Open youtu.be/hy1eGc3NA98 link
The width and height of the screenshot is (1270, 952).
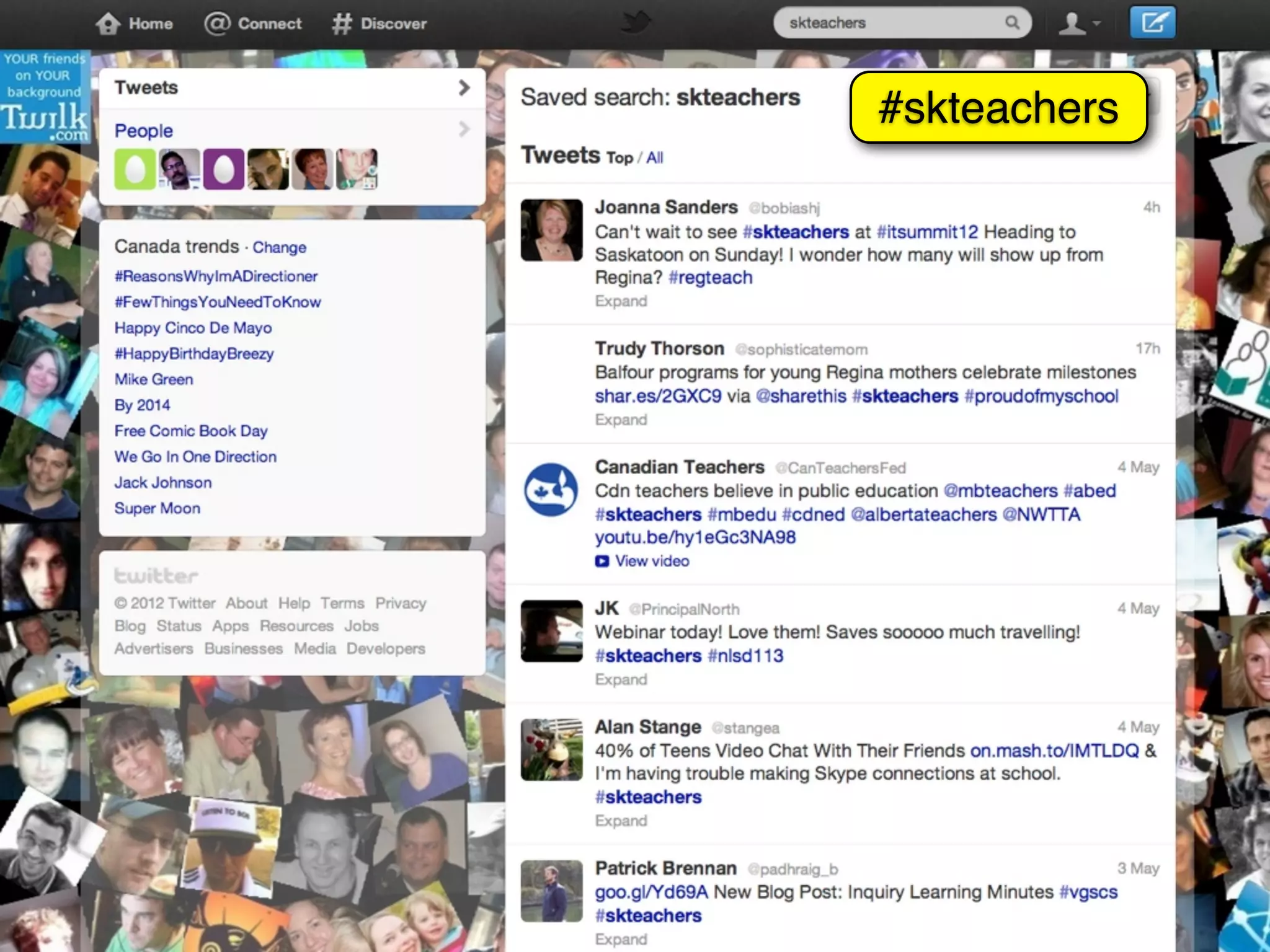tap(695, 537)
